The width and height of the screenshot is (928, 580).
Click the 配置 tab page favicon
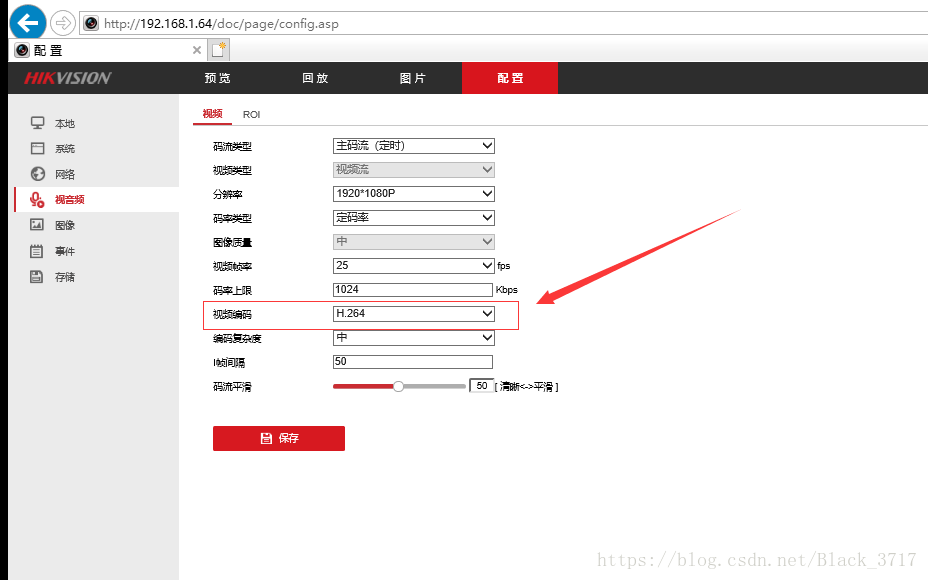coord(22,50)
